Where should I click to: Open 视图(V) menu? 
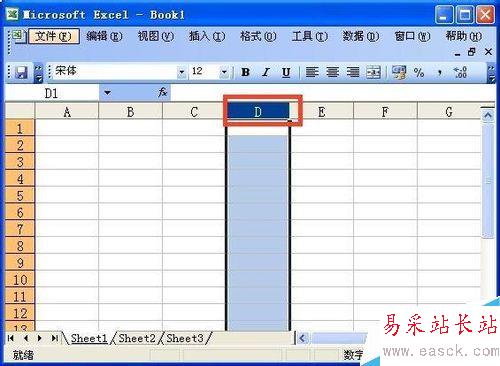coord(156,36)
